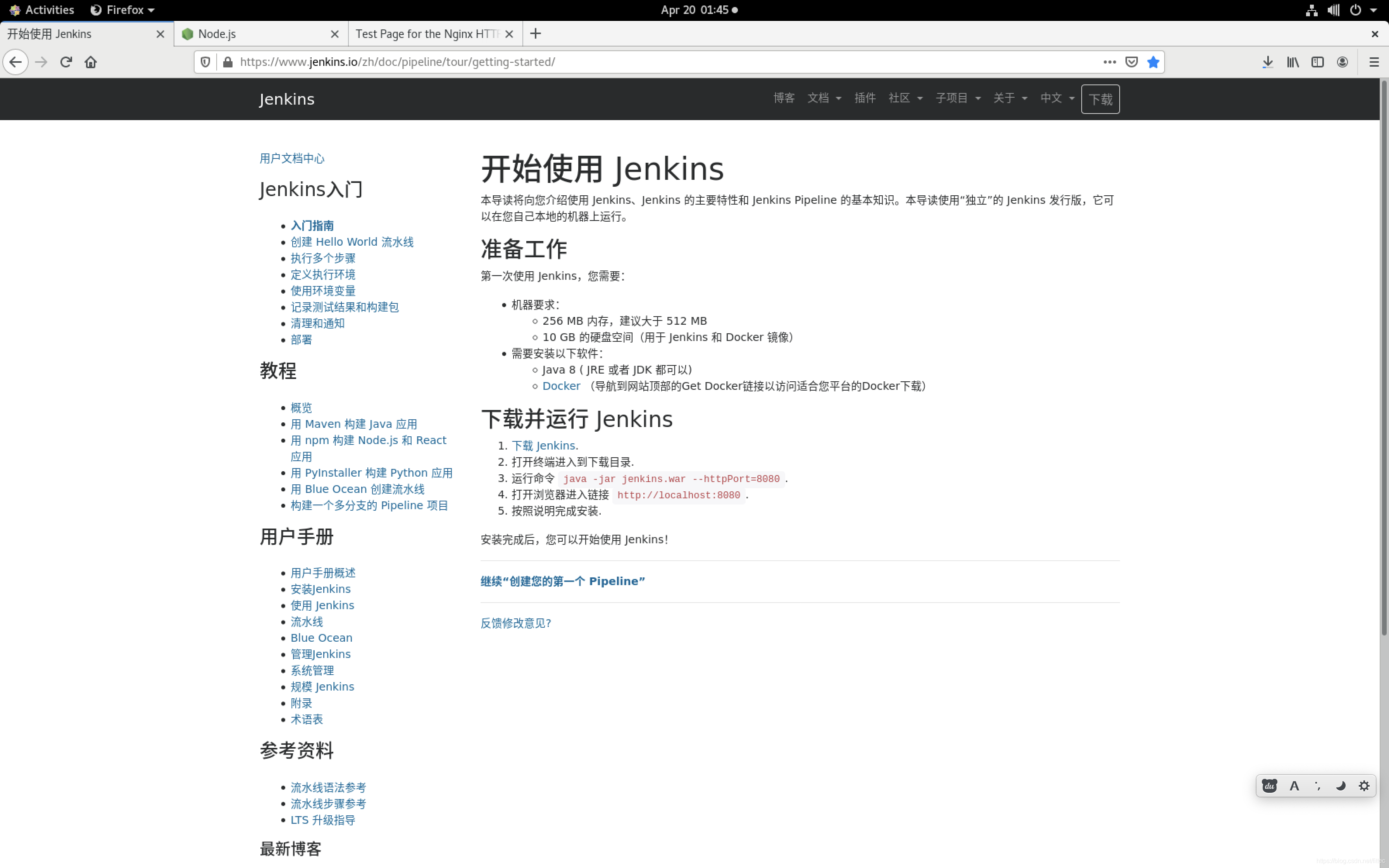Open 记录测试结果和构建包 link

pos(345,308)
